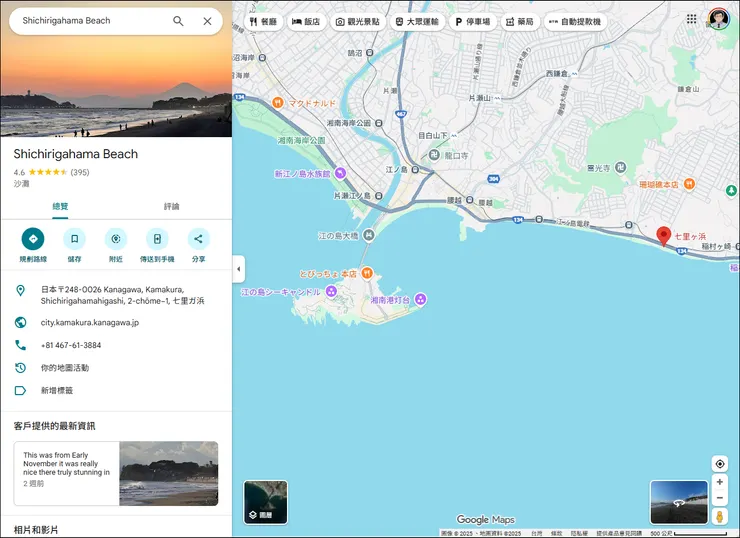Click the 湘南港灯台 lighthouse marker
This screenshot has width=740, height=538.
click(x=420, y=299)
